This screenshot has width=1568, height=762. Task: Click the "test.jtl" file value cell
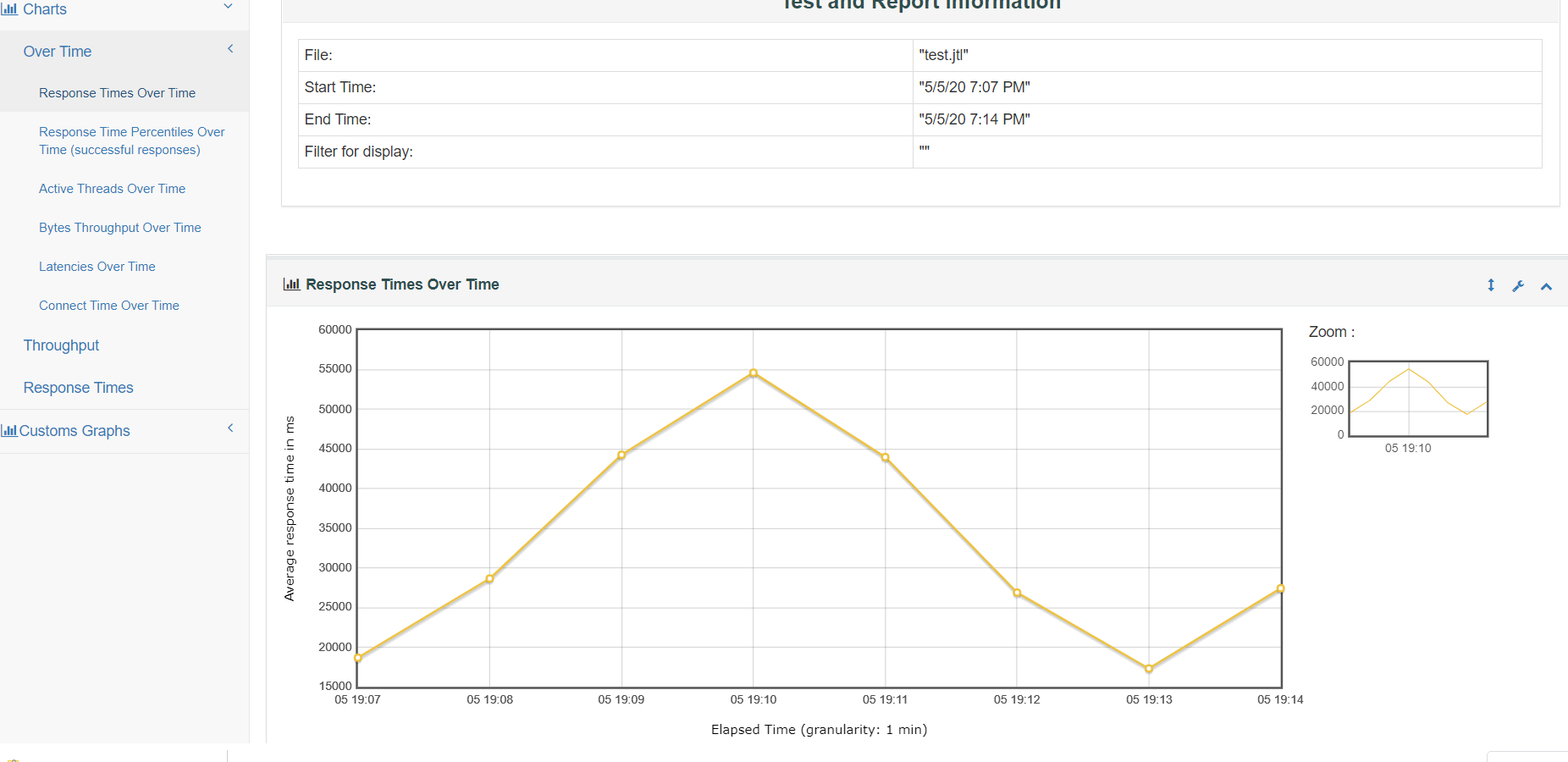[x=1227, y=55]
